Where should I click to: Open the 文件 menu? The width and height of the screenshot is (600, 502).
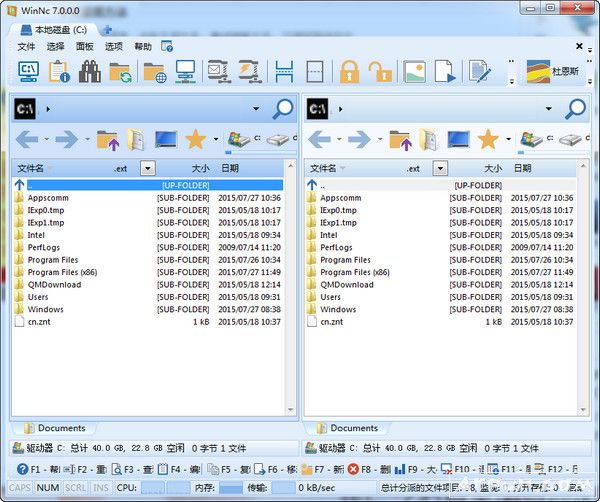(26, 47)
